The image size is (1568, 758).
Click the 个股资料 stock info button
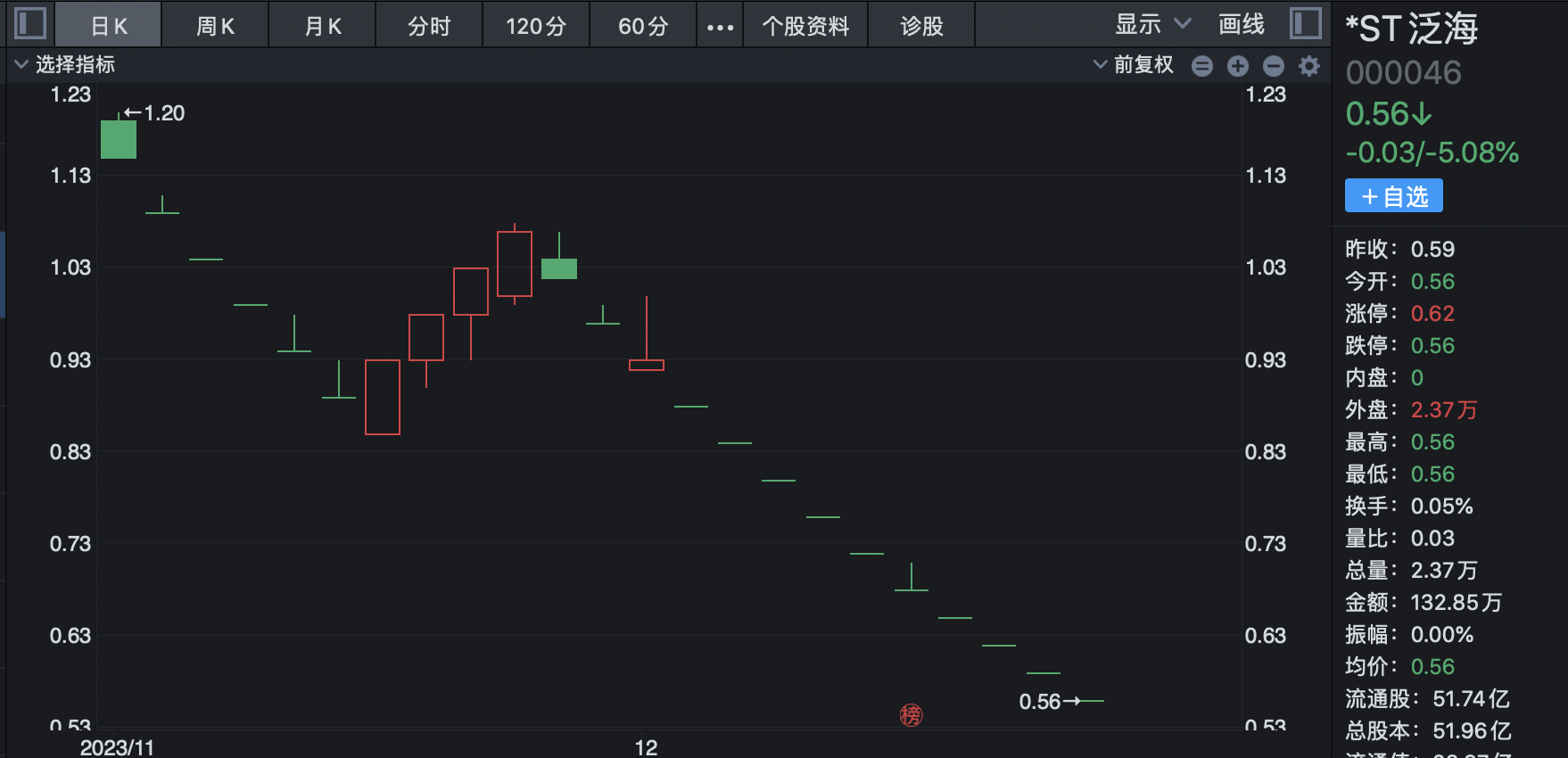[805, 27]
